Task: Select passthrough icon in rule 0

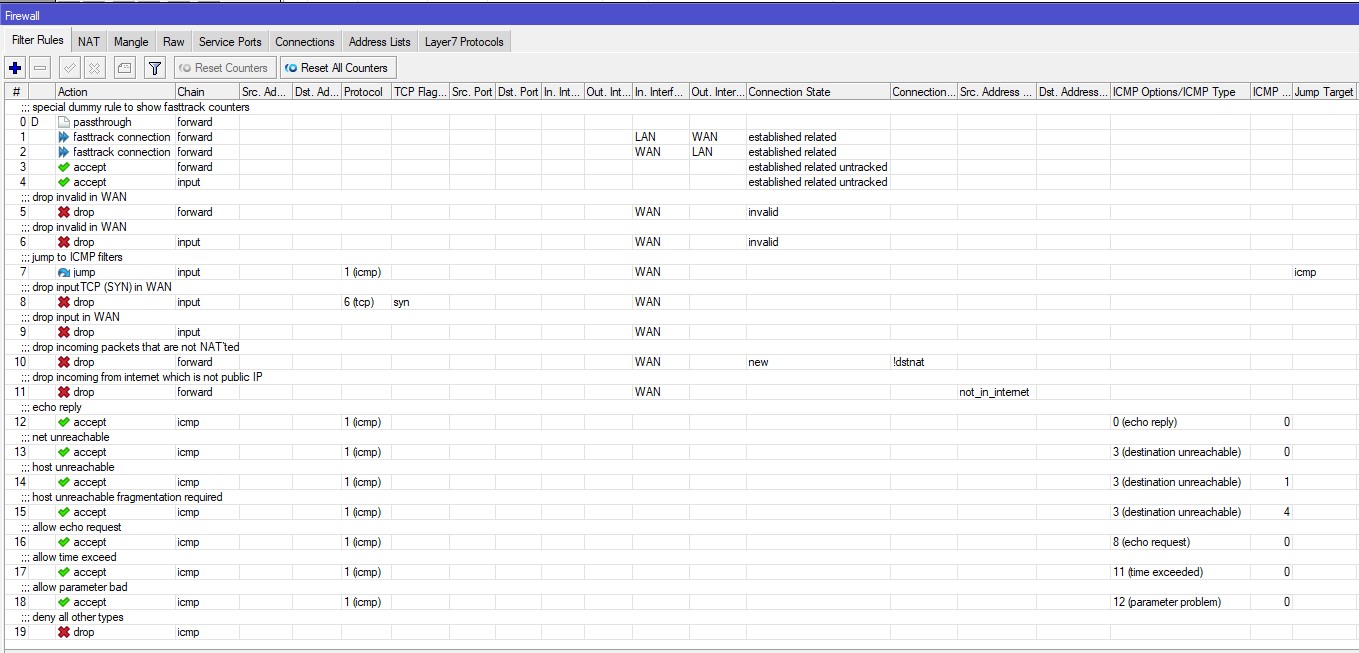Action: [x=64, y=122]
